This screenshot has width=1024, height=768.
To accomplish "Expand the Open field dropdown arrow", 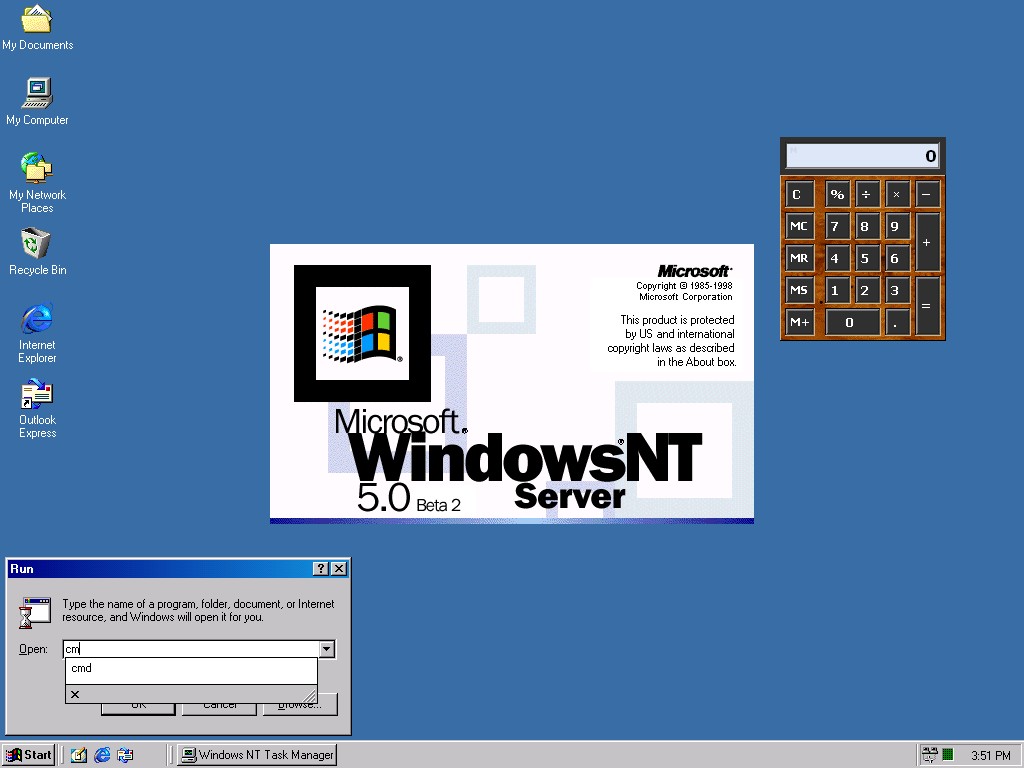I will pos(327,648).
